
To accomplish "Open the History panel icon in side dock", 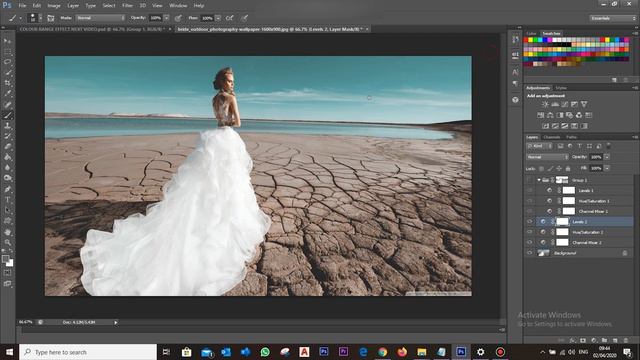I will tap(516, 39).
